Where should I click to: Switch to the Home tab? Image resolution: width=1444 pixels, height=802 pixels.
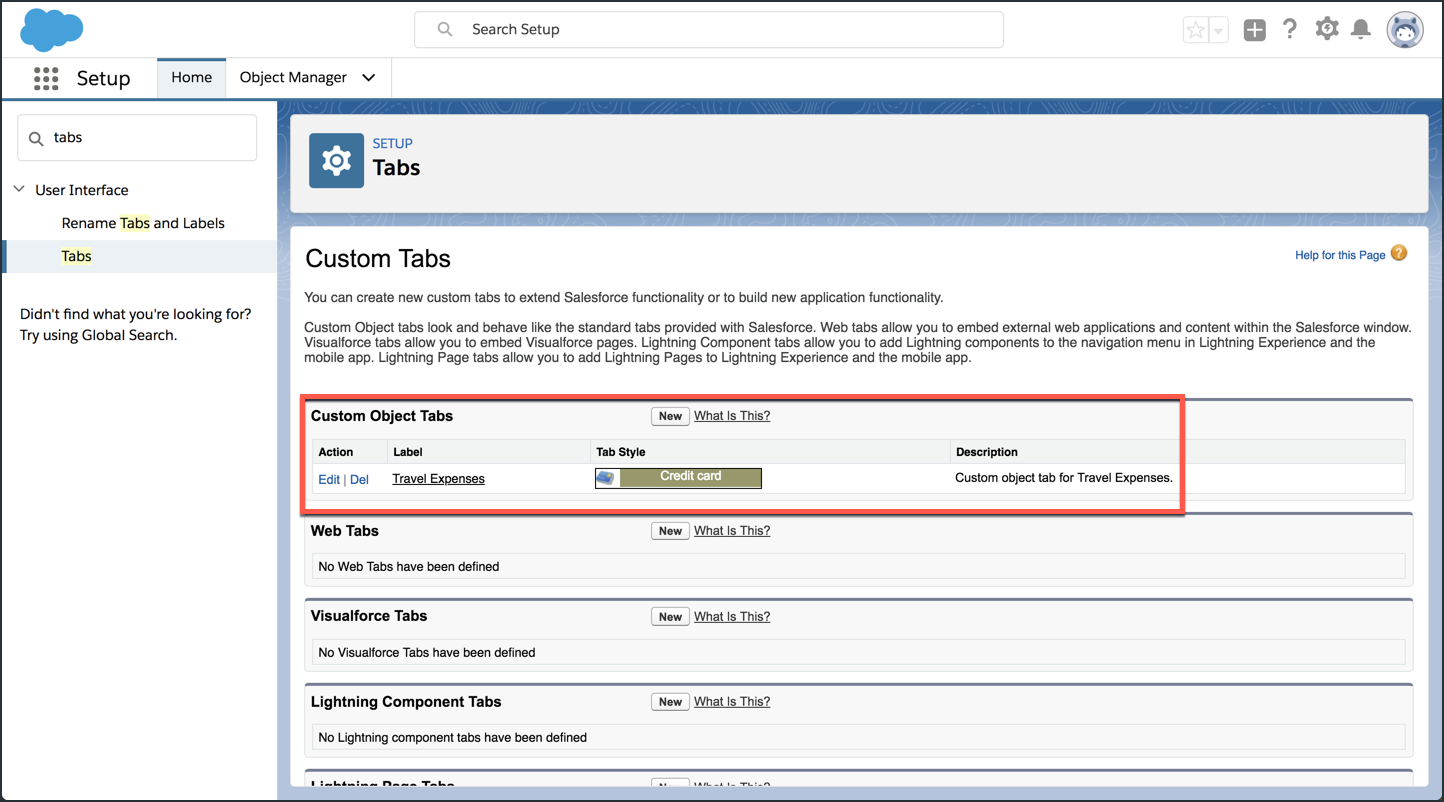tap(191, 78)
